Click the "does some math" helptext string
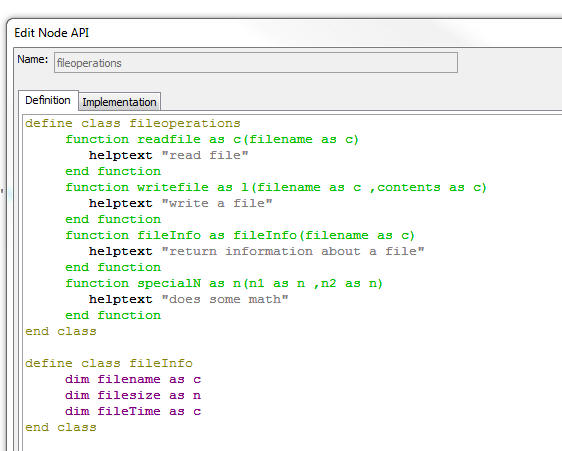 pos(224,299)
